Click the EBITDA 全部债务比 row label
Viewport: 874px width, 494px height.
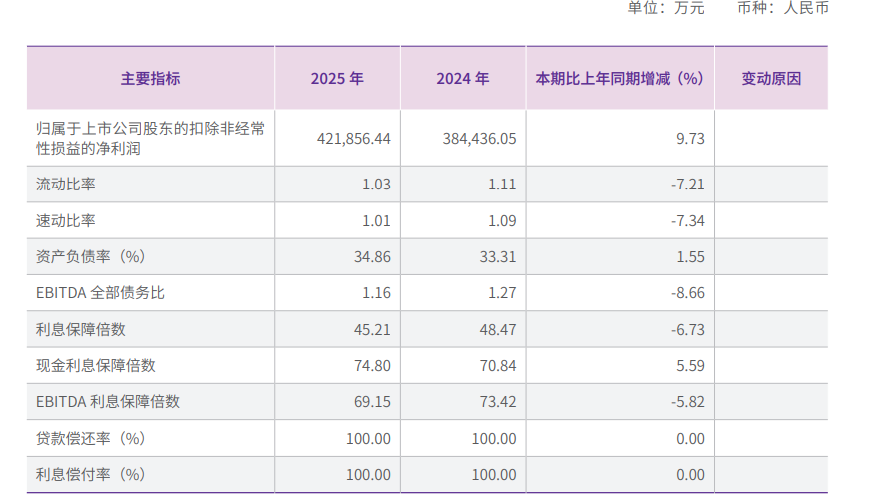coord(97,293)
